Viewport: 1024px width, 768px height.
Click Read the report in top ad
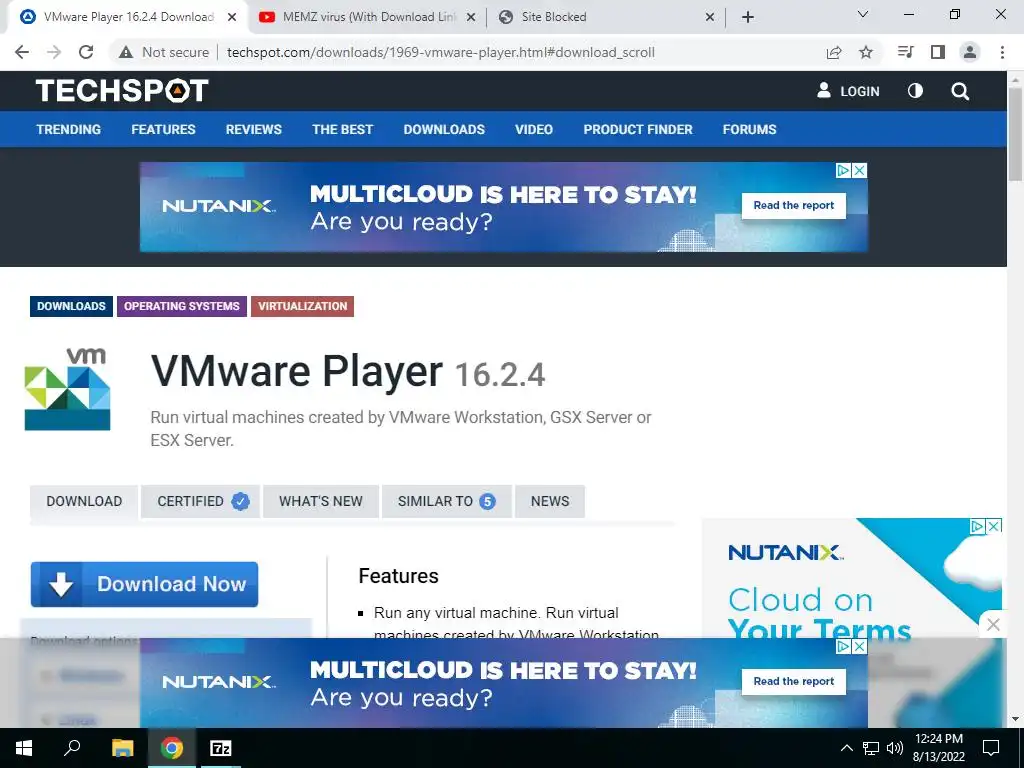coord(793,205)
